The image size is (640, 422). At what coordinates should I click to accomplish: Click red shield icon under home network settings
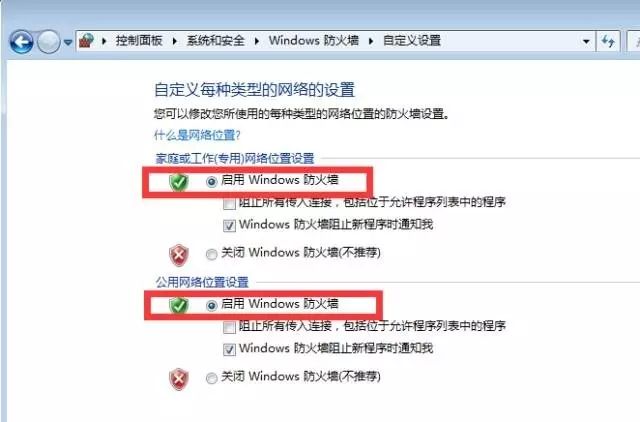click(179, 255)
